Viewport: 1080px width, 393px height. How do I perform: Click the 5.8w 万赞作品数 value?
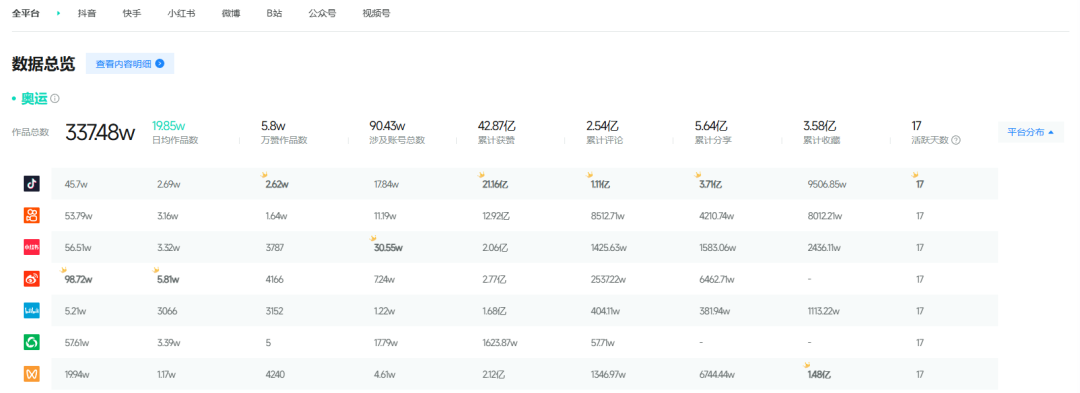[x=273, y=126]
